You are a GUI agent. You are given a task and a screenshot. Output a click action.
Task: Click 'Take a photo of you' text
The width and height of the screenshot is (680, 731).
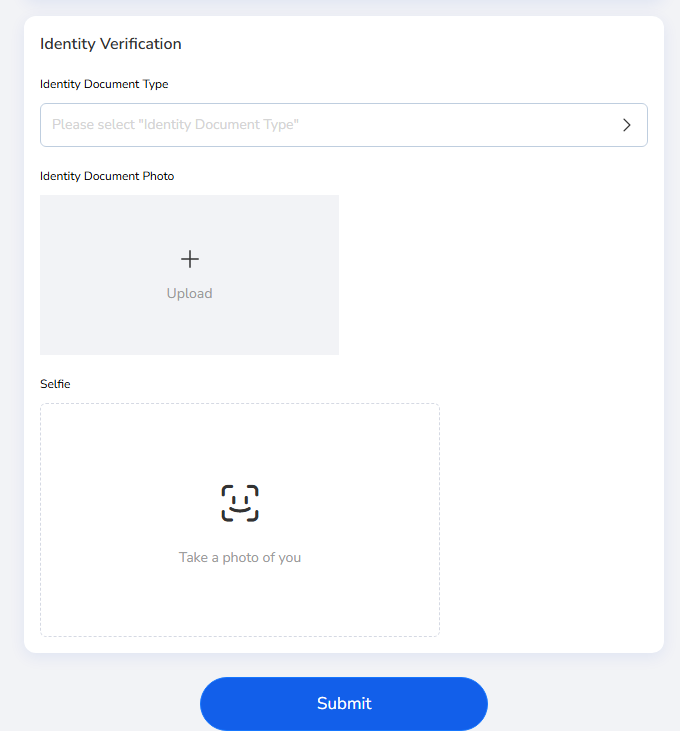(x=240, y=558)
